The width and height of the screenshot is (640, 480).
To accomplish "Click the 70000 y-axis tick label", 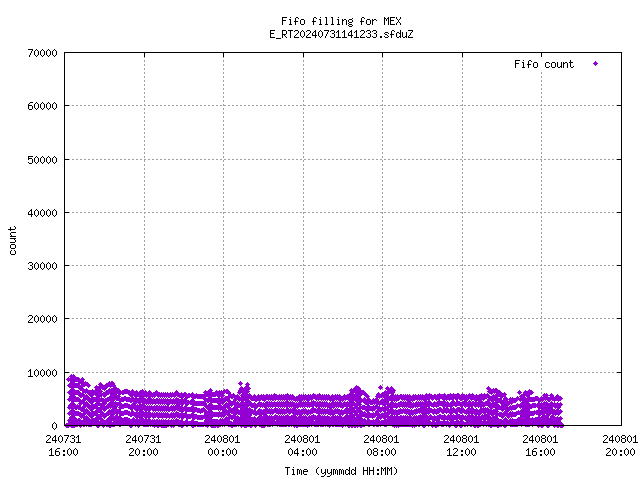I will [42, 53].
